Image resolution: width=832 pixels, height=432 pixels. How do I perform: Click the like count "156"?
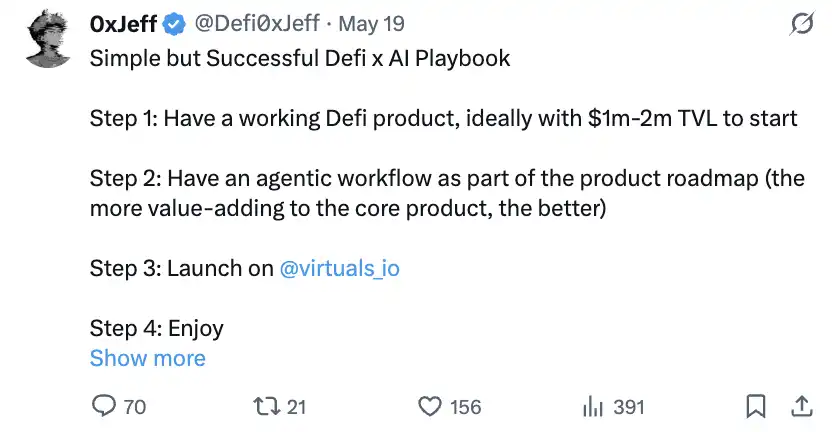coord(465,407)
